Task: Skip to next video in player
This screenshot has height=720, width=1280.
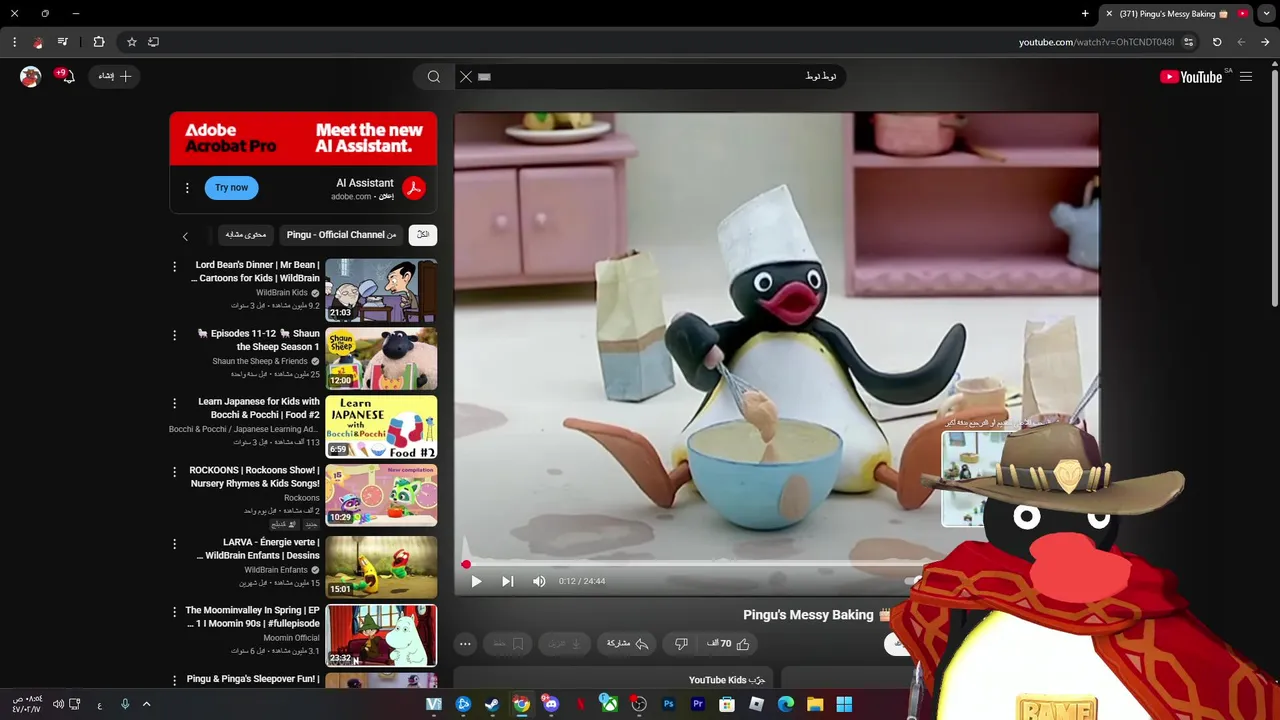Action: point(507,581)
